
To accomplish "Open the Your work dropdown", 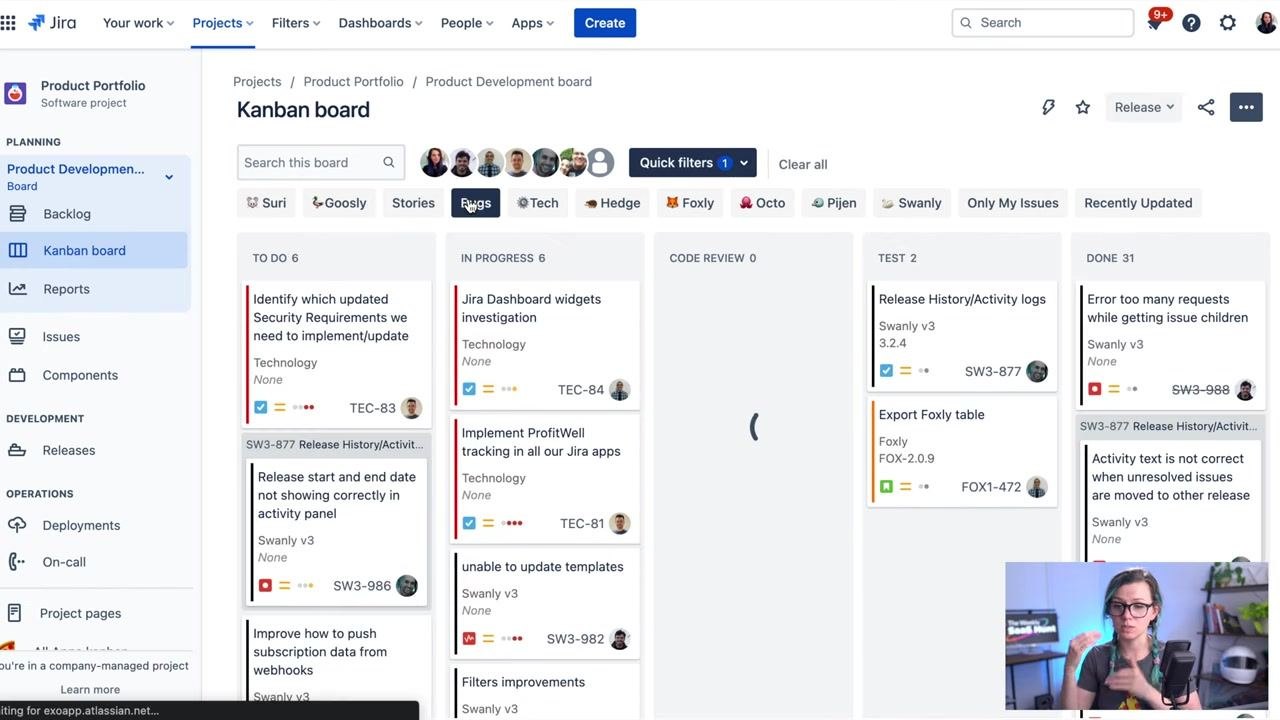I will (138, 23).
